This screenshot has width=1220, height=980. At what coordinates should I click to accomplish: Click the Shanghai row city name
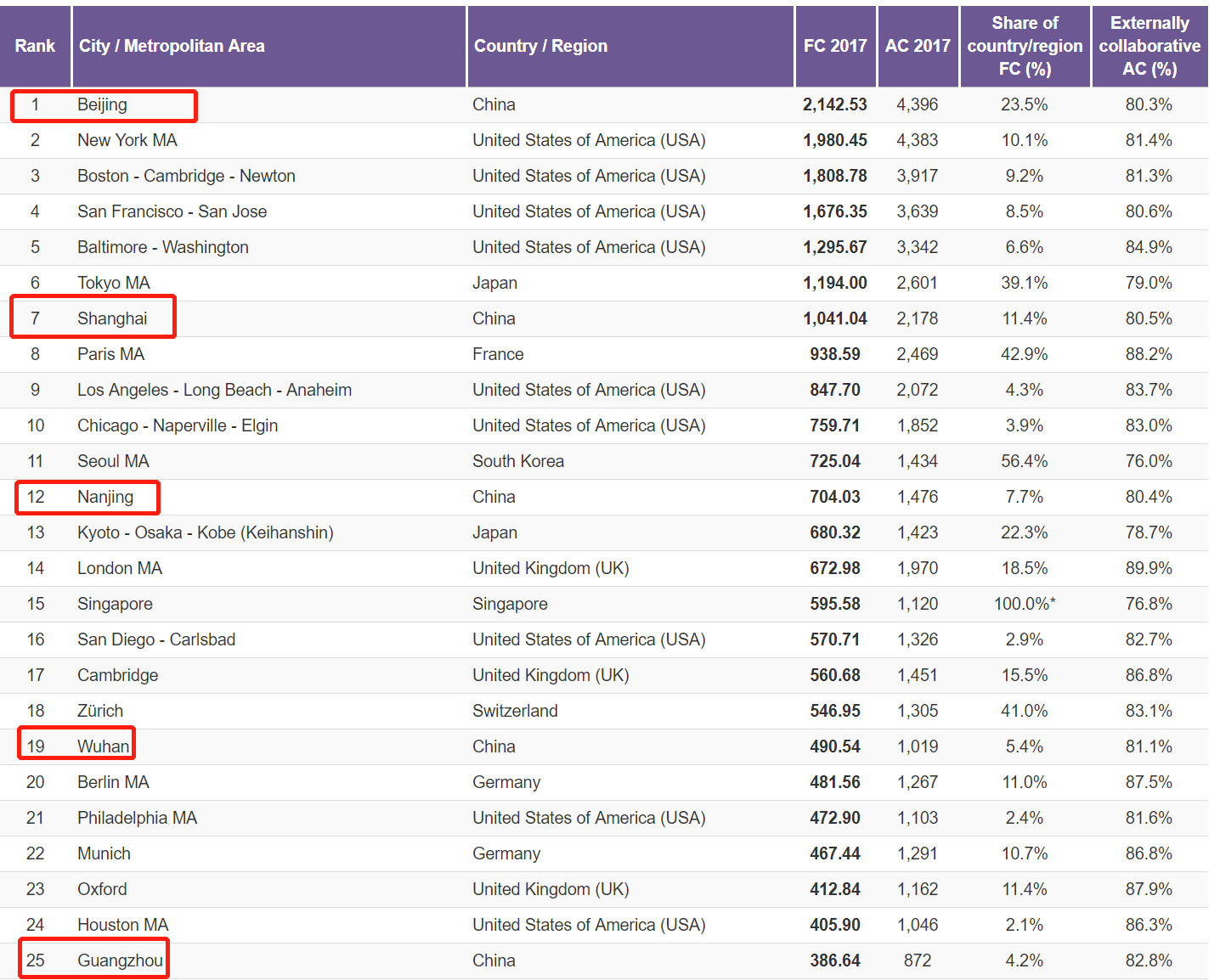tap(112, 318)
